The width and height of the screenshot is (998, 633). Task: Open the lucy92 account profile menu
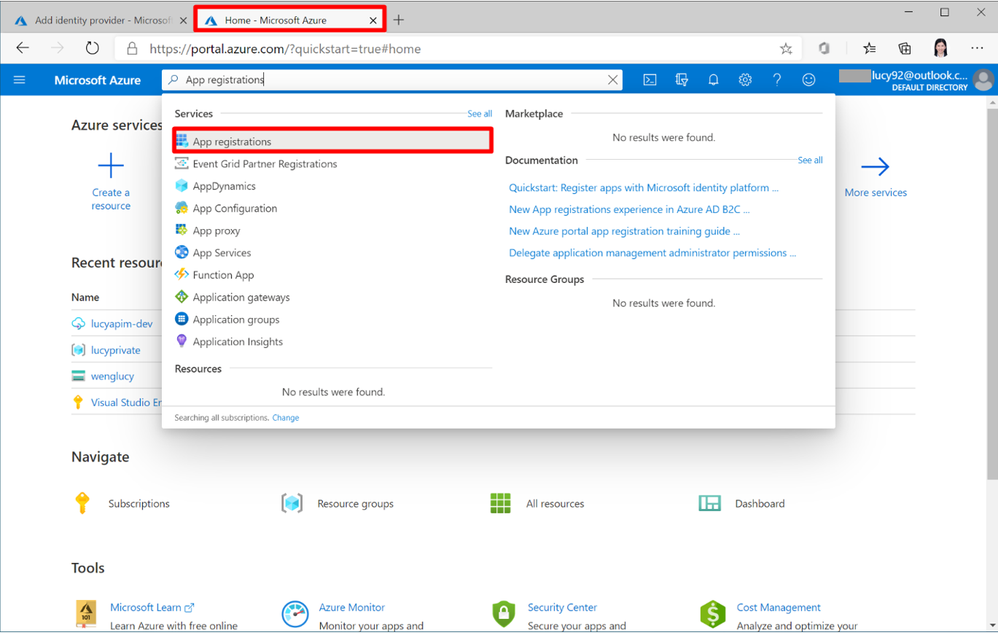(x=917, y=80)
